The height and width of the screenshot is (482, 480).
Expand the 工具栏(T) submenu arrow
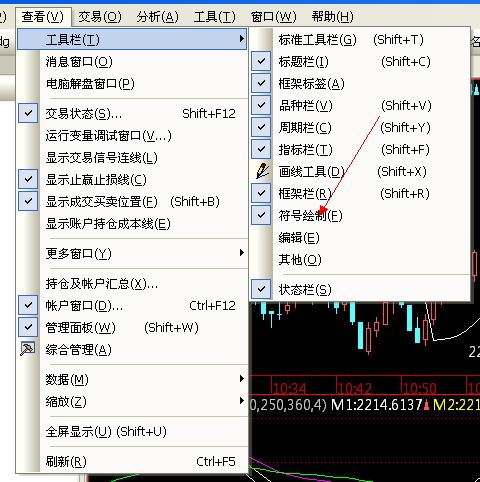click(242, 39)
